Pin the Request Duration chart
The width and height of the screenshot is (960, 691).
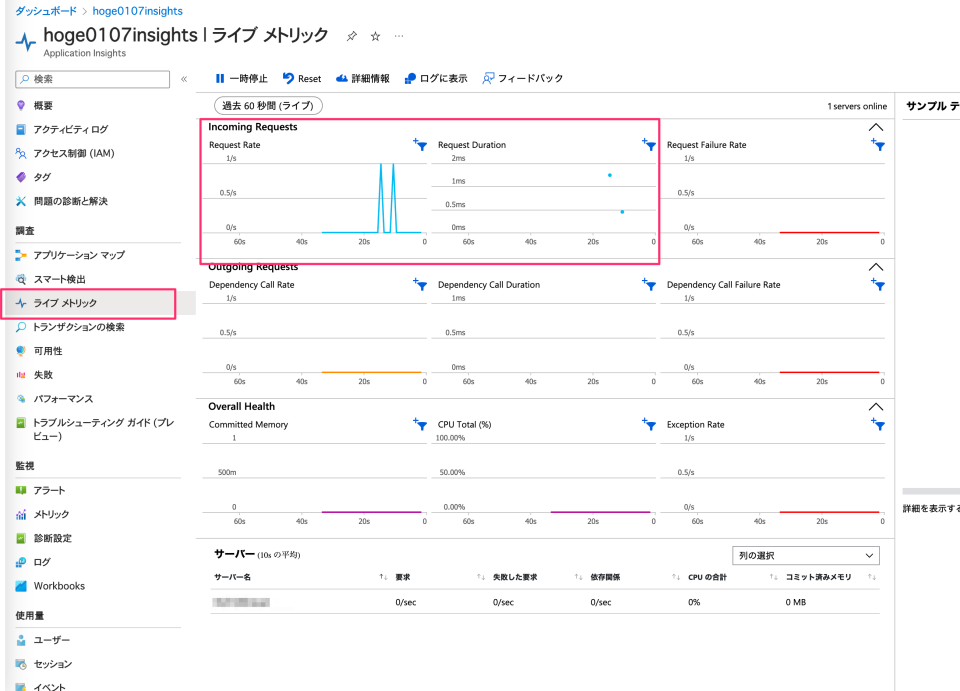click(x=650, y=144)
